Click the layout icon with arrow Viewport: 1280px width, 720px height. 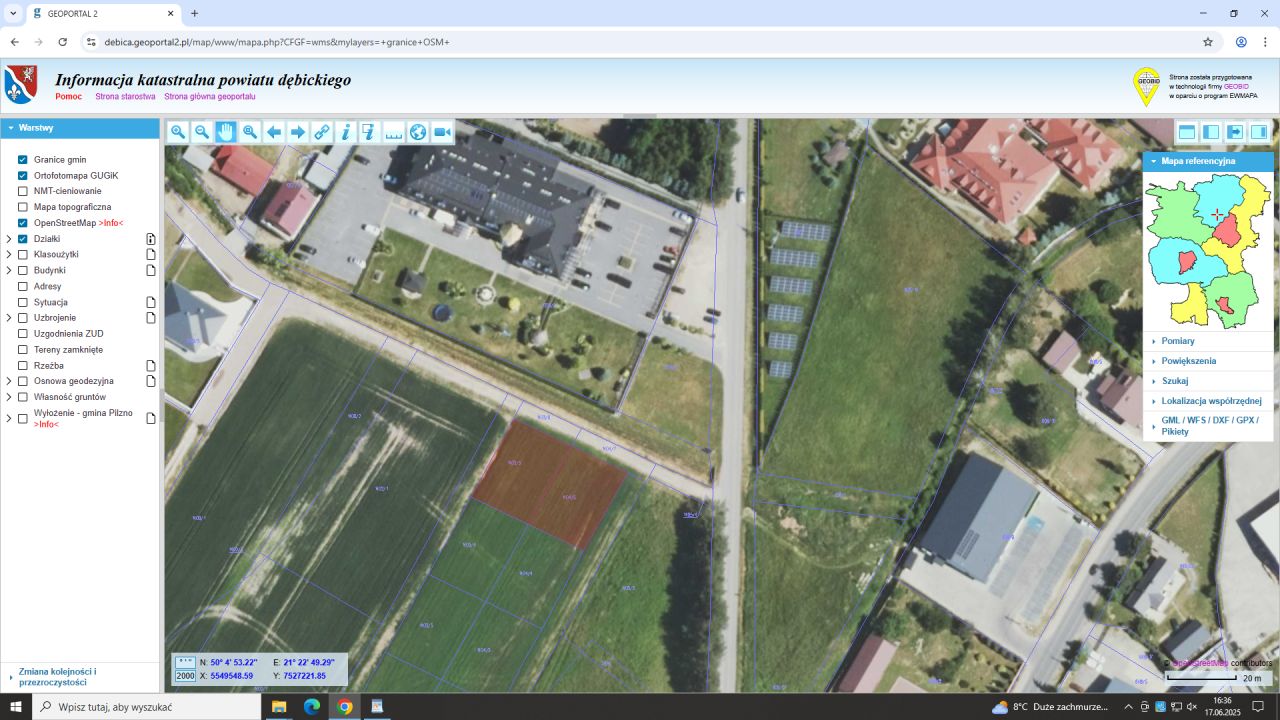pos(1235,132)
